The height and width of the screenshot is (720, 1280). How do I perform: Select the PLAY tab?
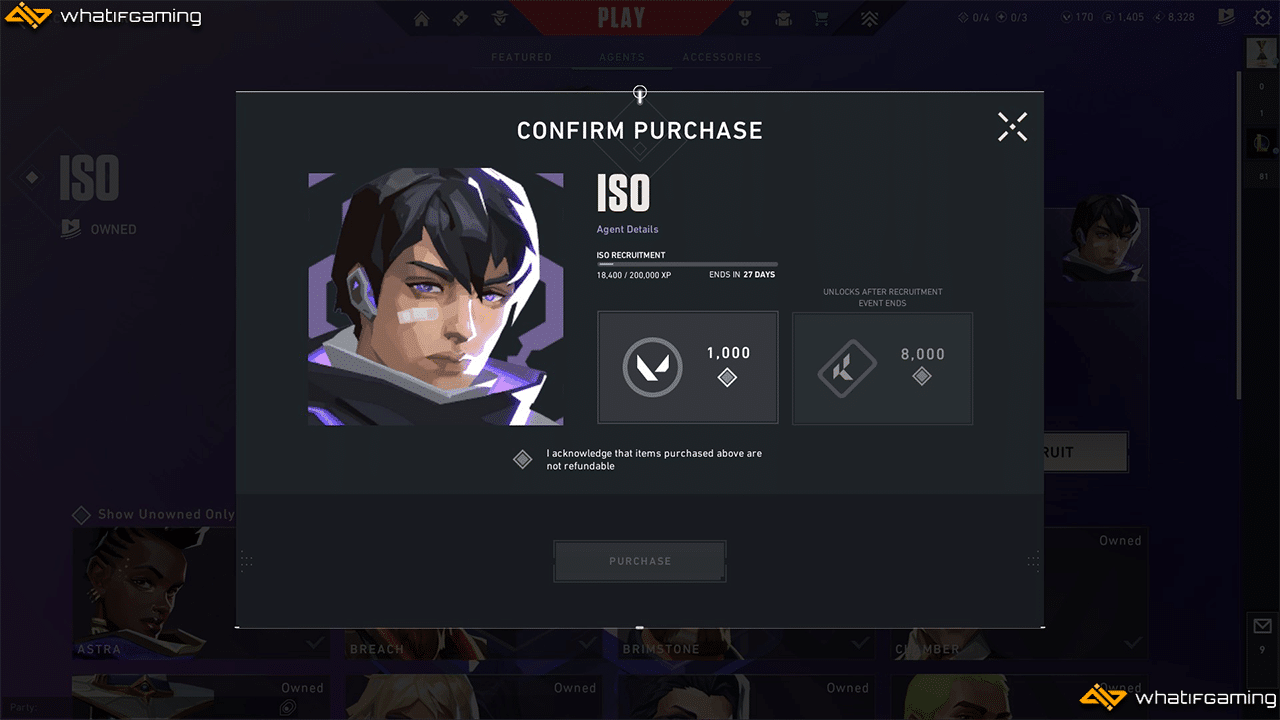[621, 17]
